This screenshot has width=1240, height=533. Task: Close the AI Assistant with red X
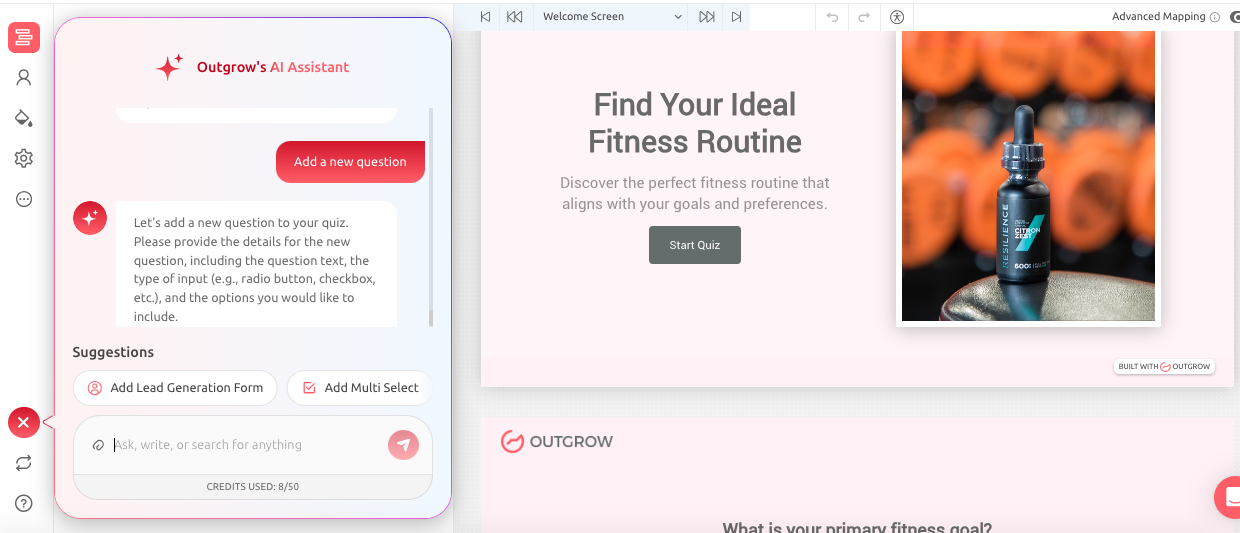(24, 423)
